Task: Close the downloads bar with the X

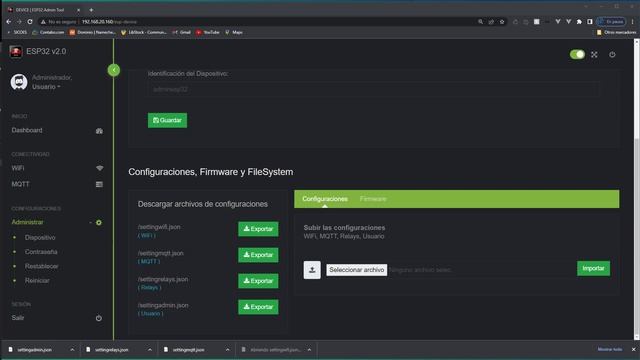Action: (x=633, y=349)
